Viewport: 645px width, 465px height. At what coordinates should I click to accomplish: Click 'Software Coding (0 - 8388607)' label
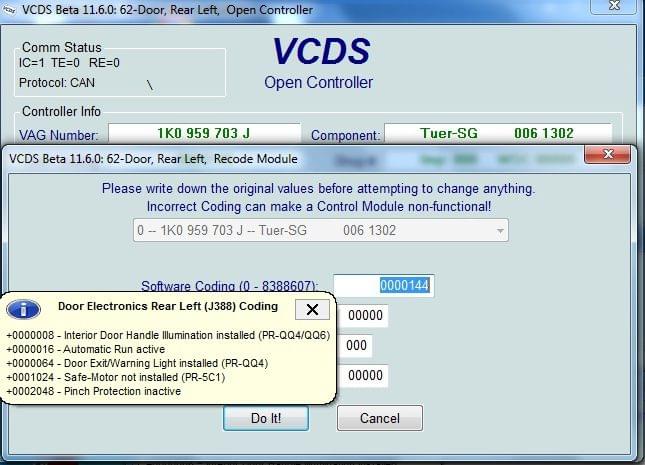point(230,286)
